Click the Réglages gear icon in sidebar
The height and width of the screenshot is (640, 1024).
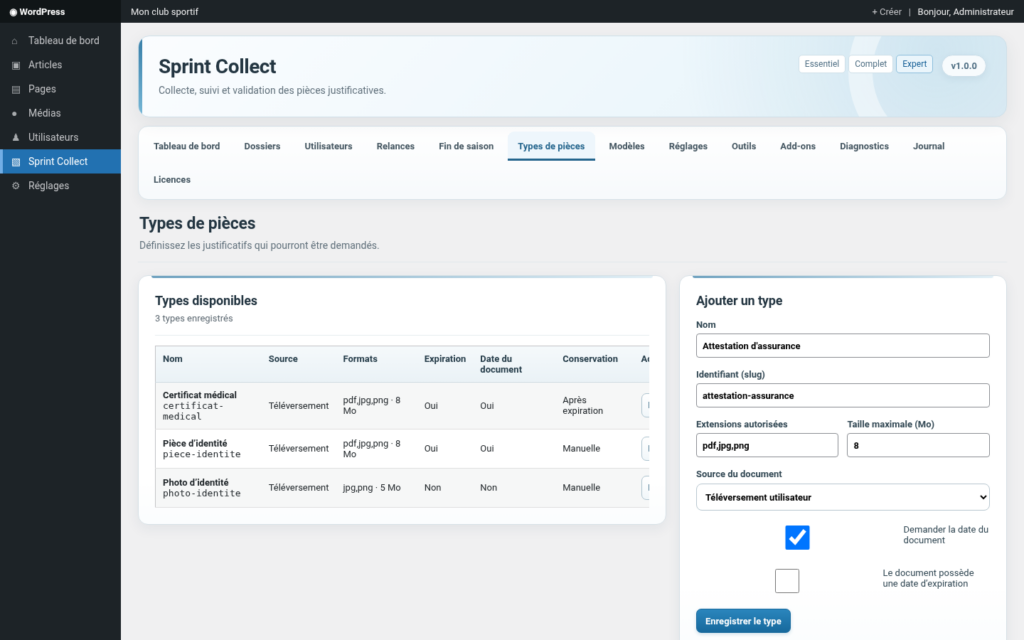click(16, 185)
